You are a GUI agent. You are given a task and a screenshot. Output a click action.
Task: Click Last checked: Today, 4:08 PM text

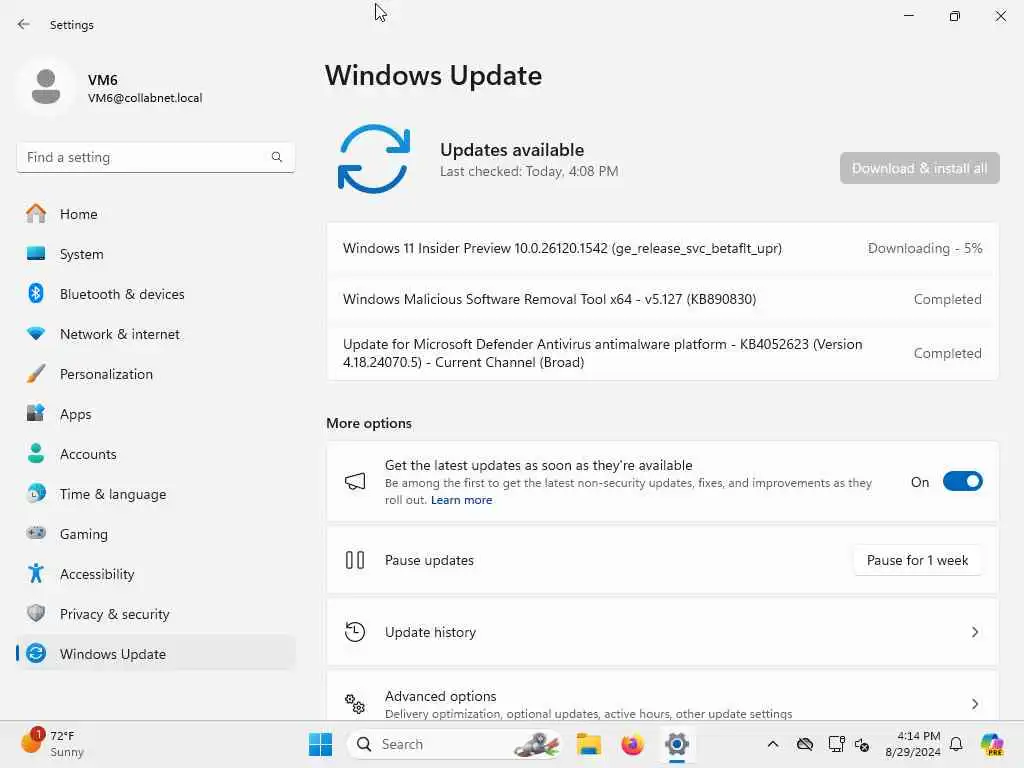[529, 171]
